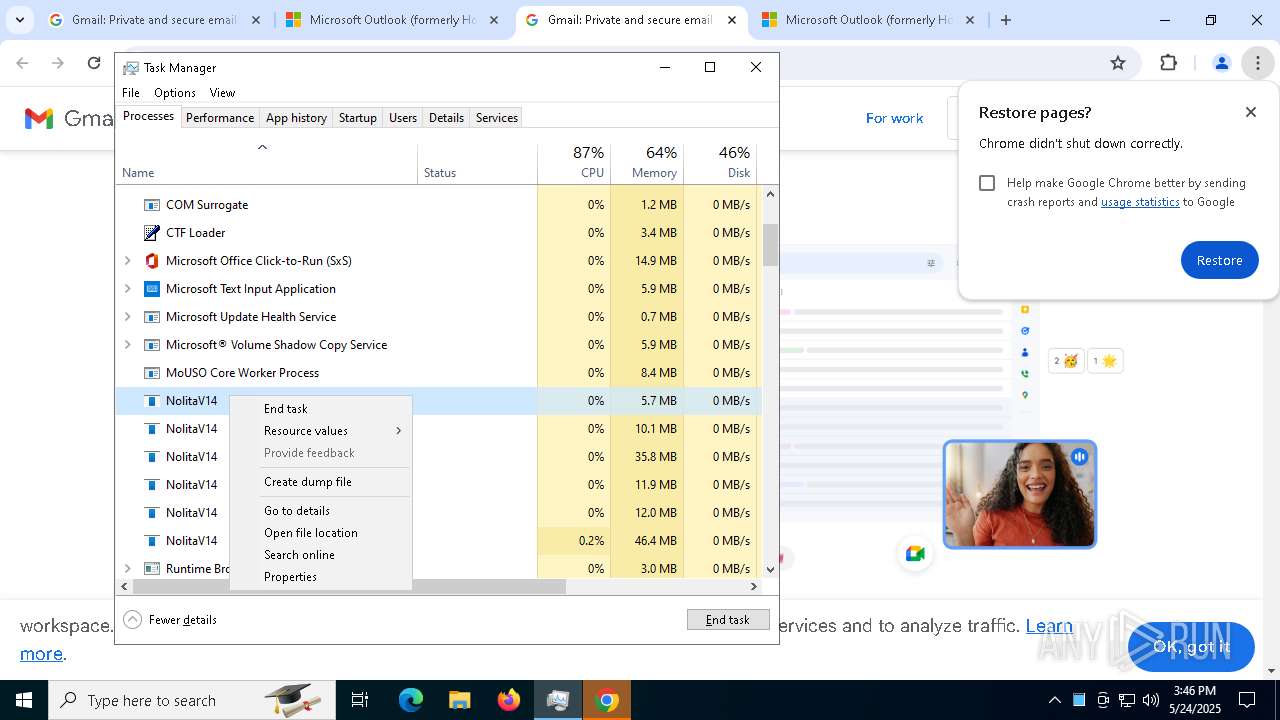This screenshot has height=720, width=1280.
Task: Switch to the Startup tab
Action: tap(357, 118)
